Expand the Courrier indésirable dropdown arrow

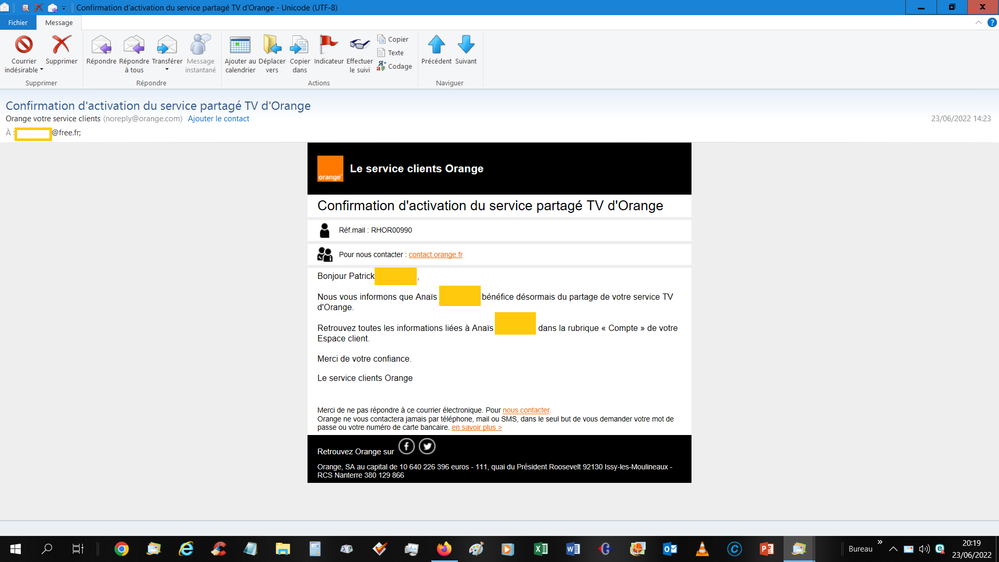(x=41, y=70)
